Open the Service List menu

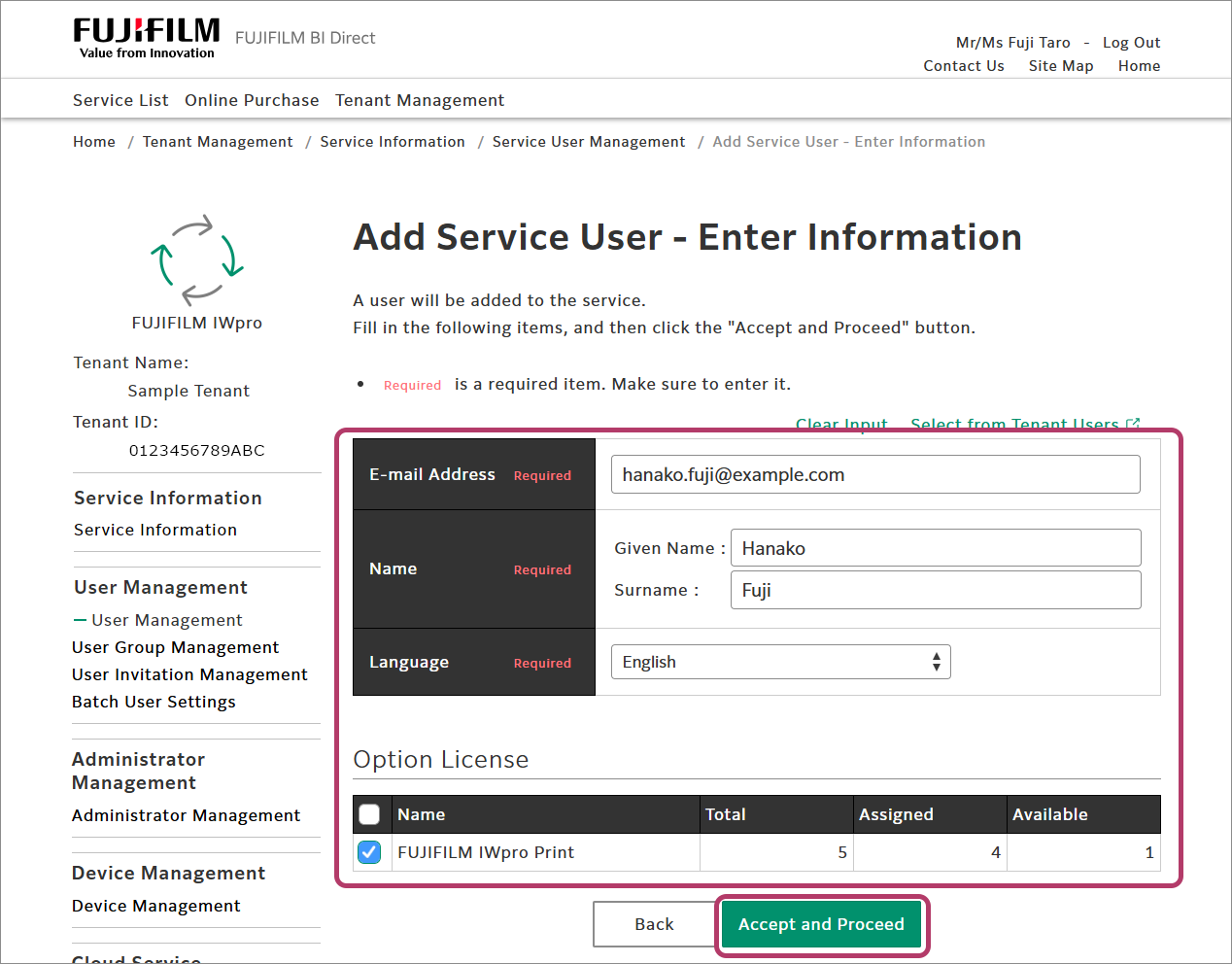coord(120,100)
